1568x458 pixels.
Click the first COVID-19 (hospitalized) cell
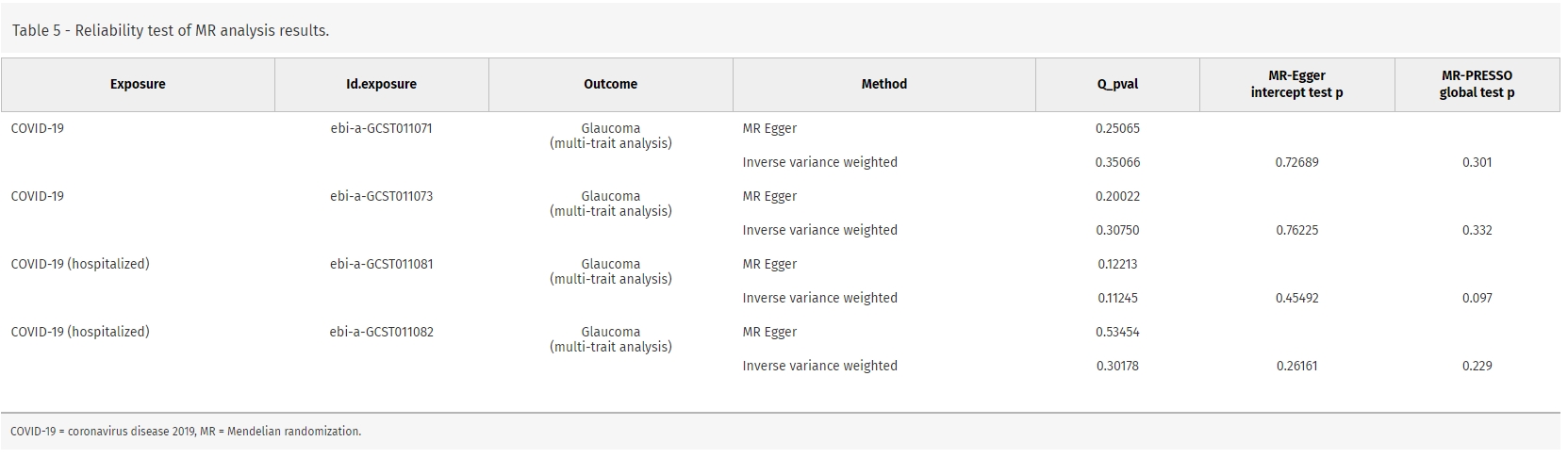coord(80,264)
